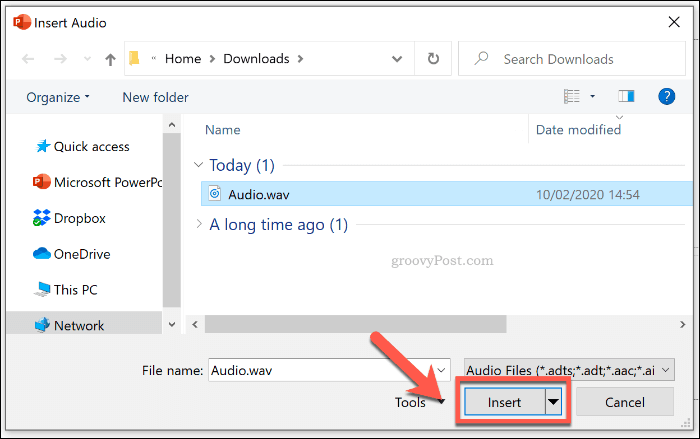The height and width of the screenshot is (439, 700).
Task: Select the Audio.wav file
Action: click(x=258, y=194)
